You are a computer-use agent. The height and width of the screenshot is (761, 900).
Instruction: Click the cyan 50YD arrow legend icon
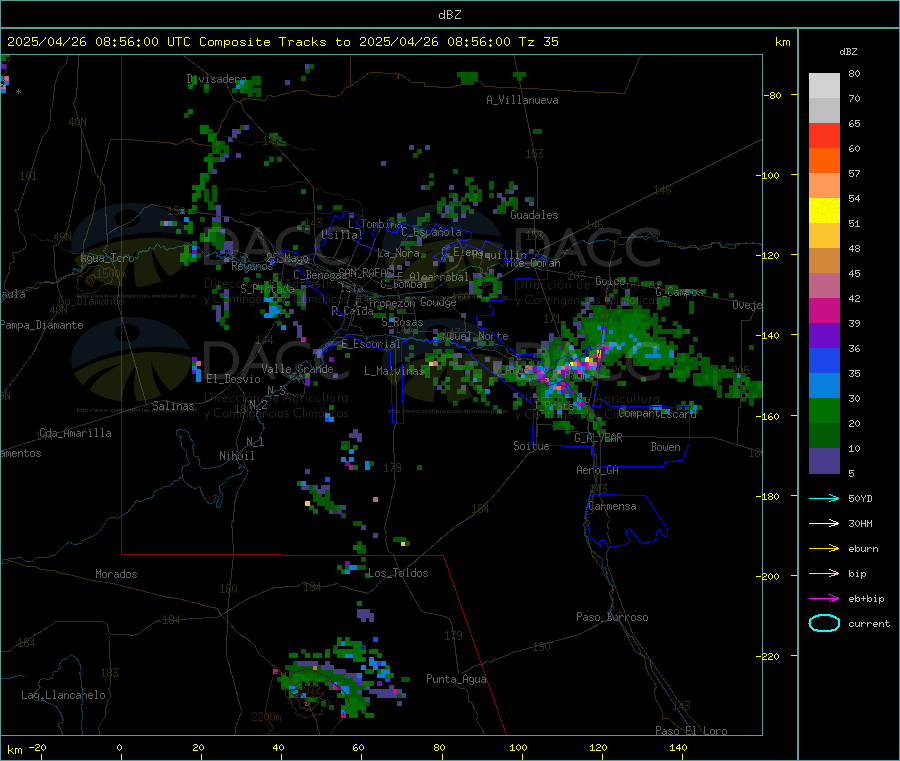(x=824, y=498)
